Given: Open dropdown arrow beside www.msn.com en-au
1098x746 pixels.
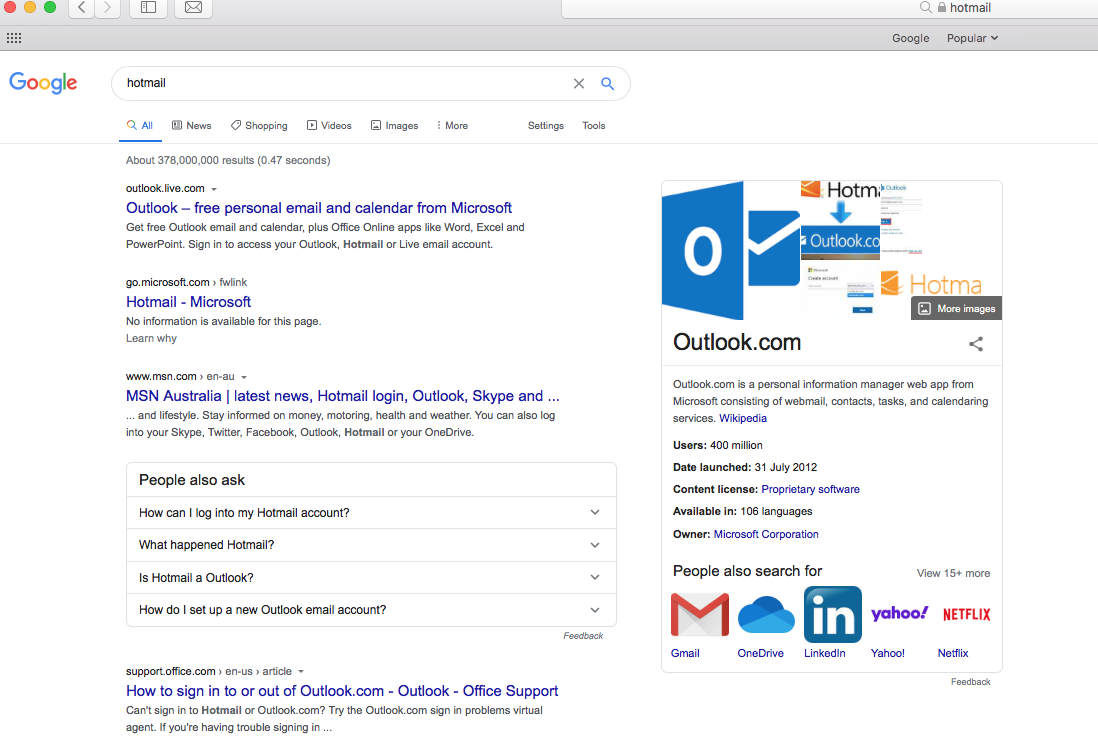Looking at the screenshot, I should [x=244, y=377].
